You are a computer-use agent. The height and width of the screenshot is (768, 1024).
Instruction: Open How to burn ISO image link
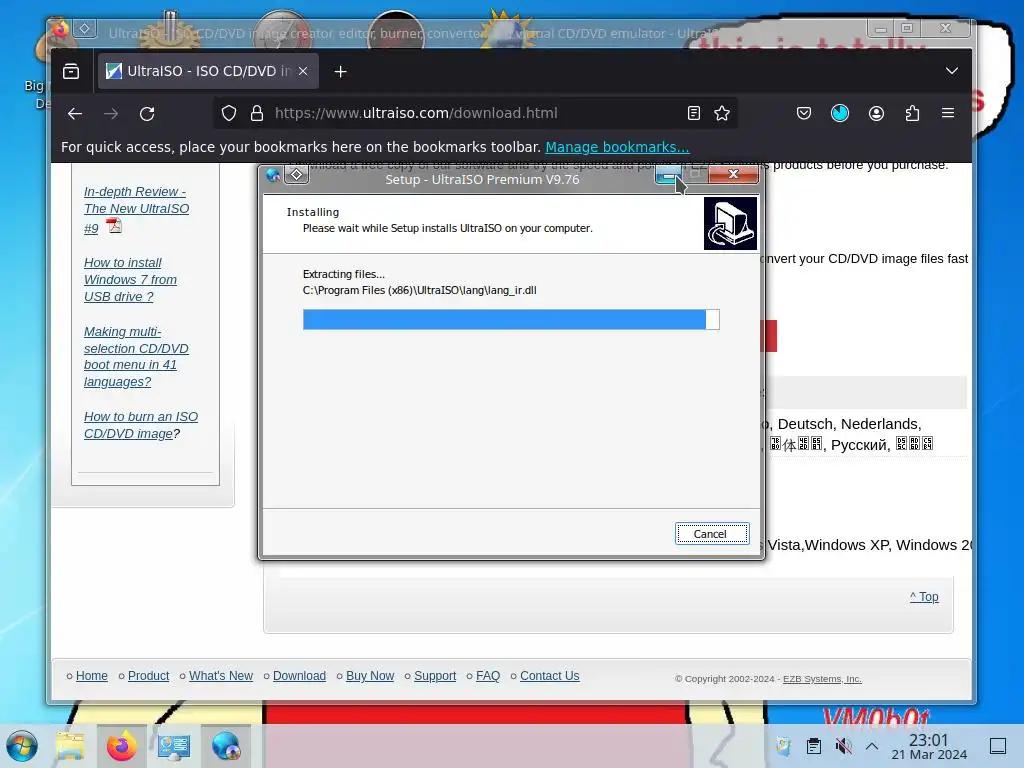click(x=141, y=425)
